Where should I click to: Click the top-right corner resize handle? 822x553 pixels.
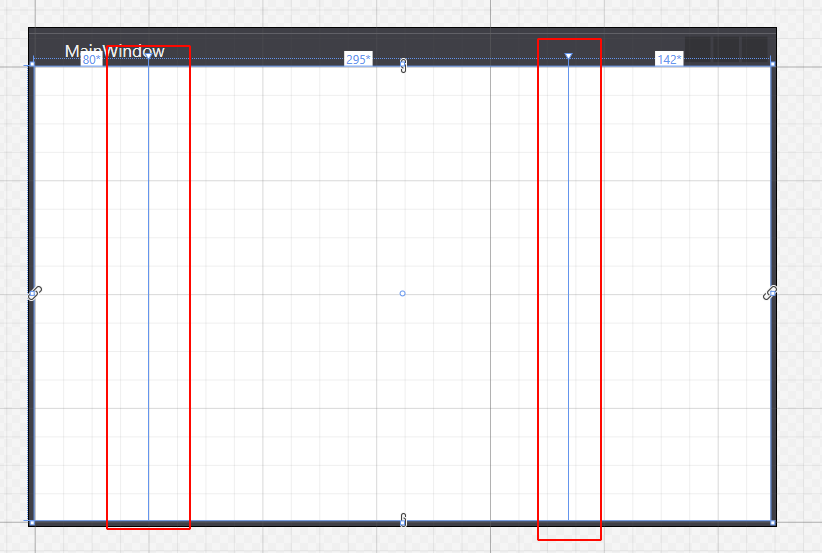tap(773, 64)
